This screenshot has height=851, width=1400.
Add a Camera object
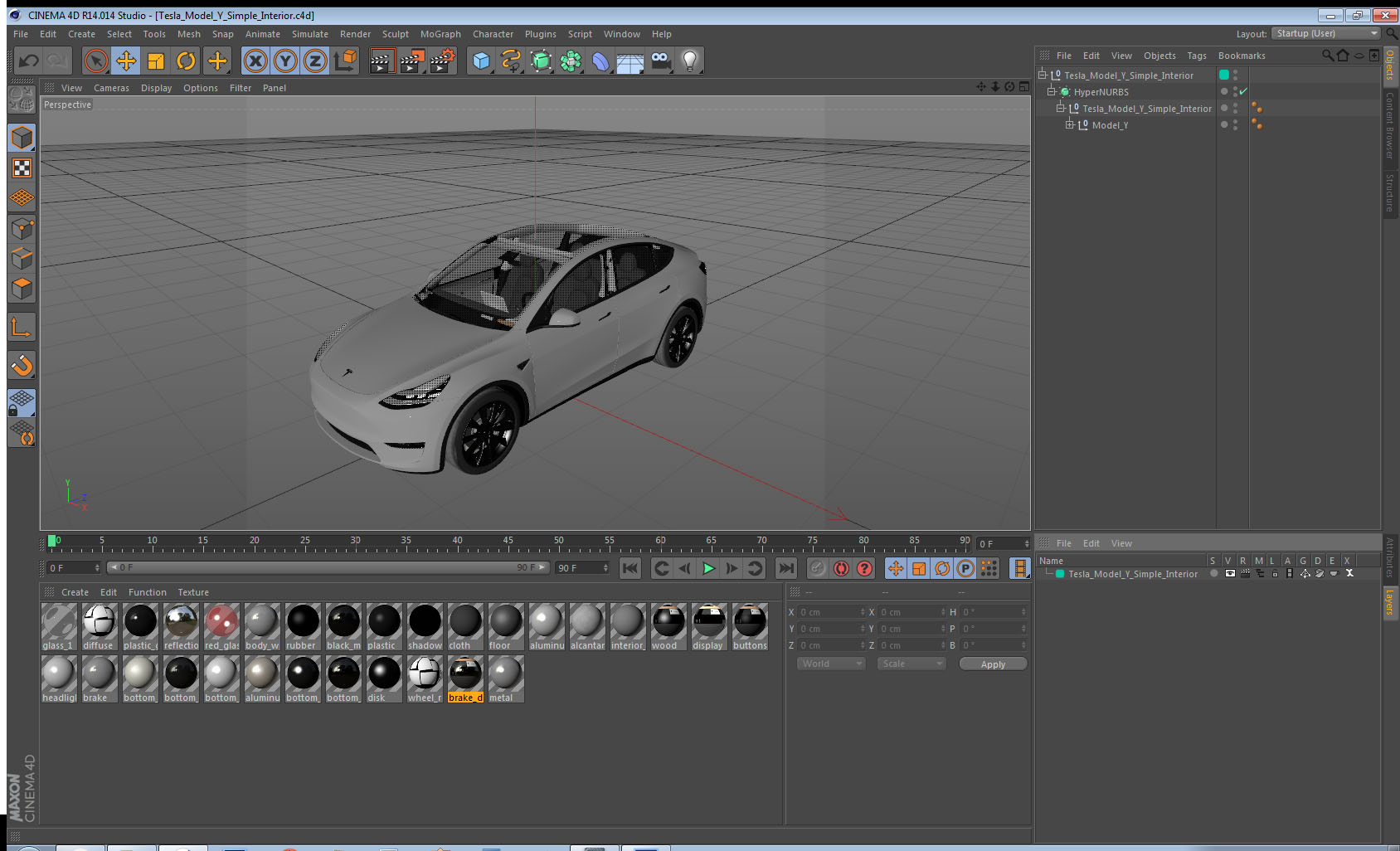660,61
